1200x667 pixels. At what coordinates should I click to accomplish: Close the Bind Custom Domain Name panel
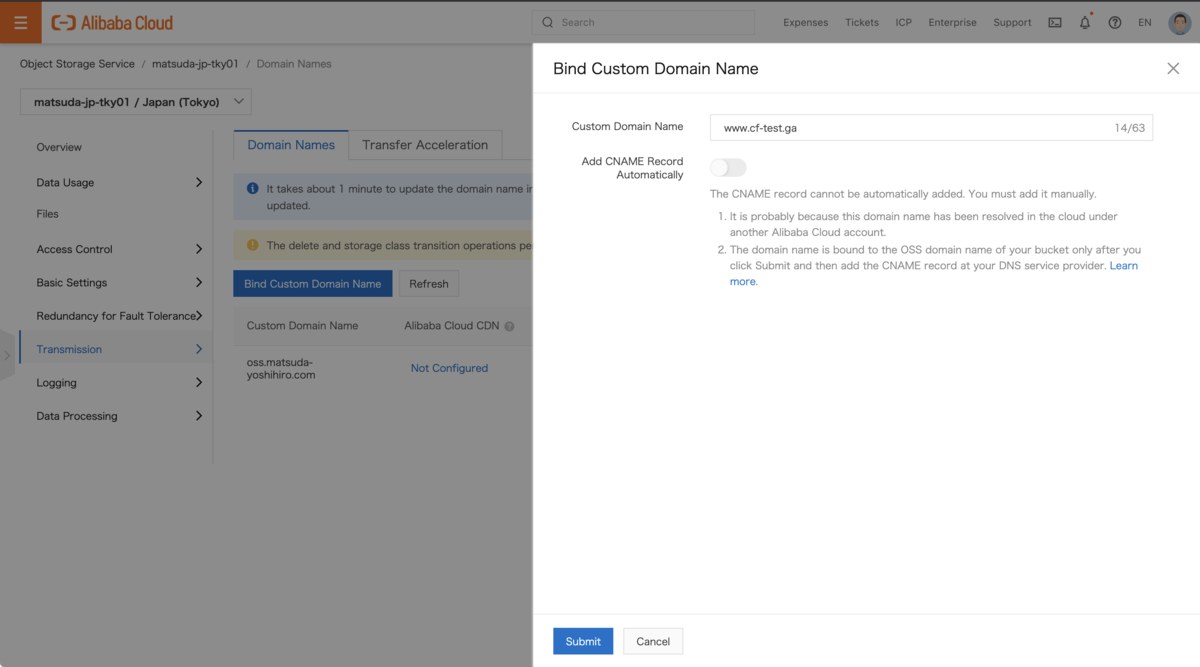pos(1173,68)
